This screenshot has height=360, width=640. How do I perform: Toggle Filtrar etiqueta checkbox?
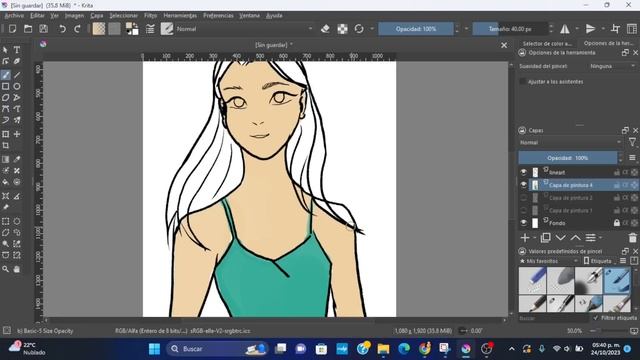pyautogui.click(x=596, y=318)
